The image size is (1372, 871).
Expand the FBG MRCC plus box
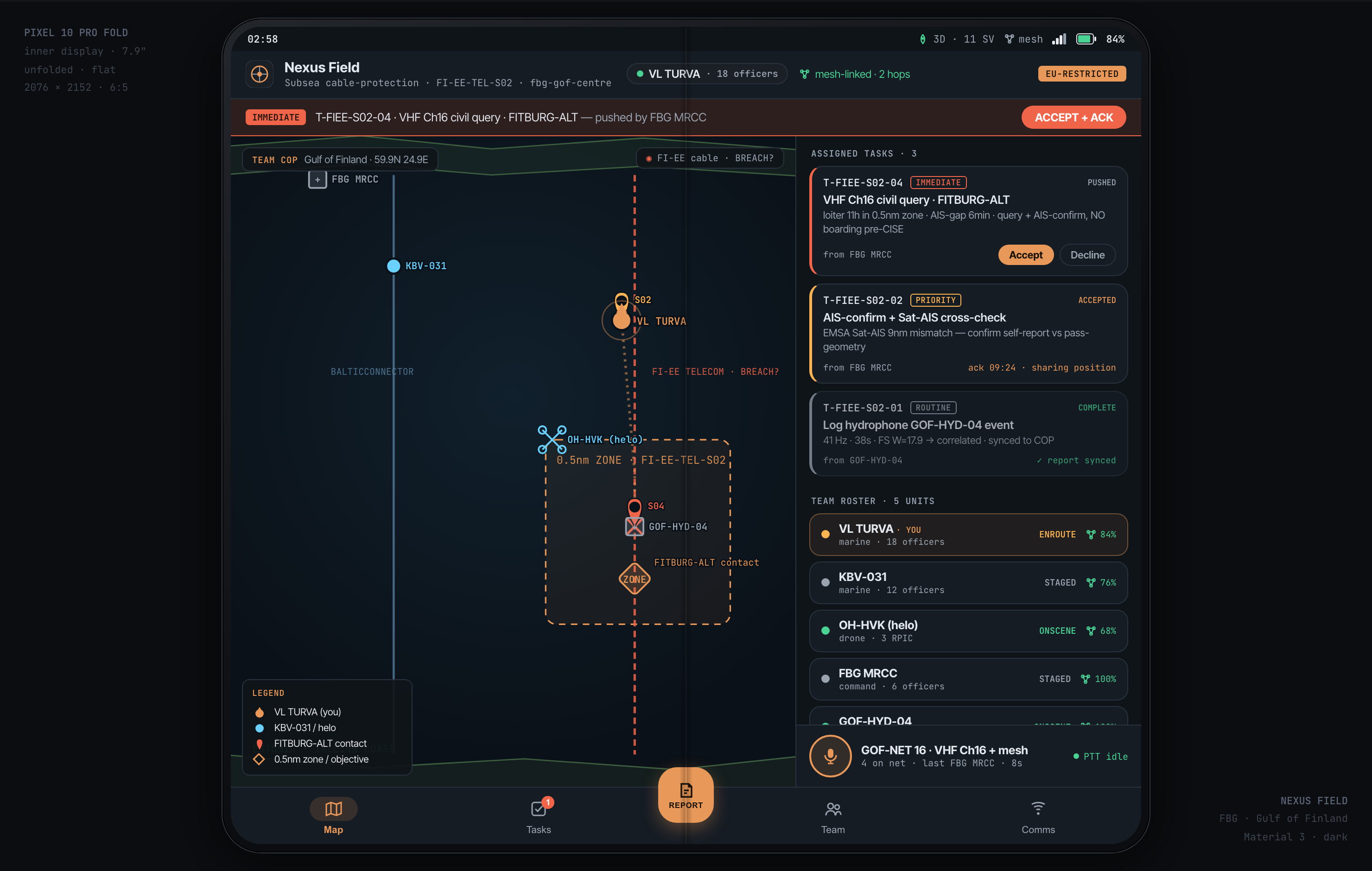(318, 179)
